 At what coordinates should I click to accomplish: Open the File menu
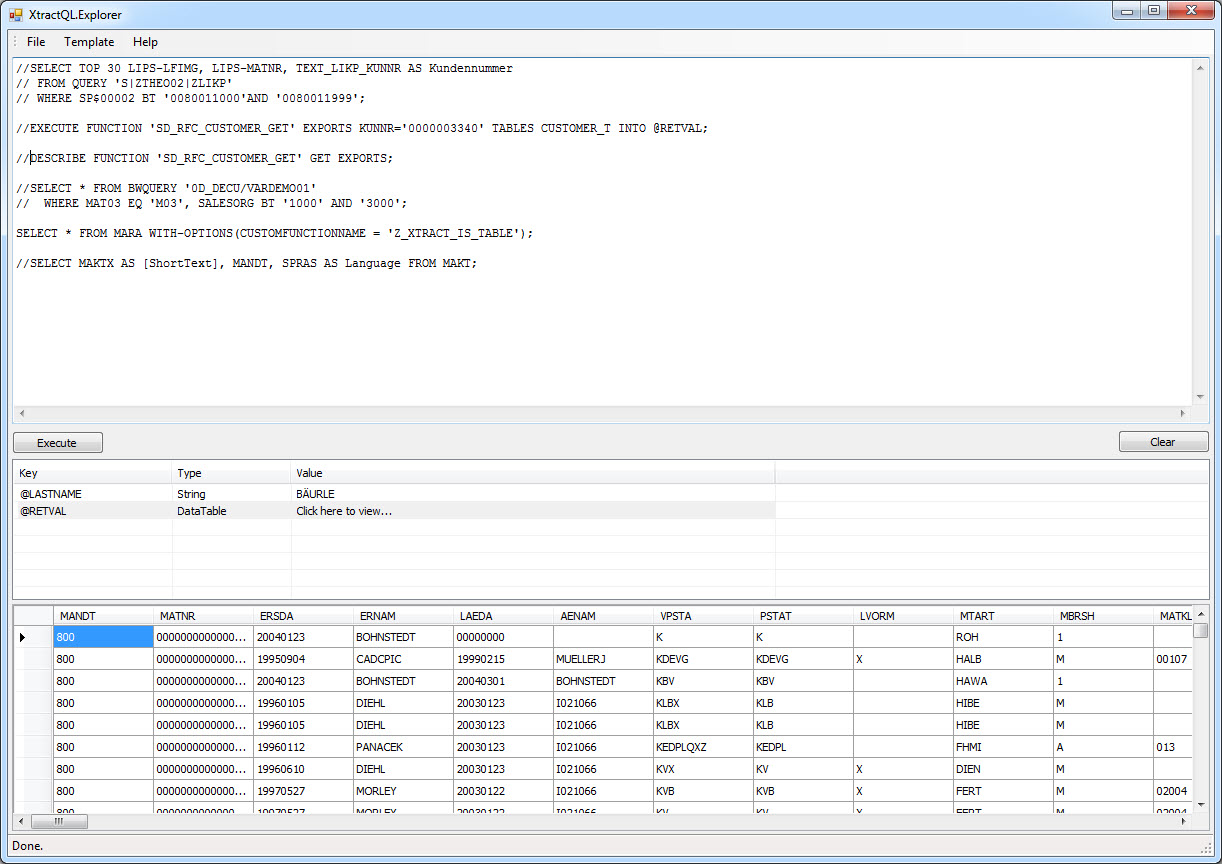click(36, 42)
